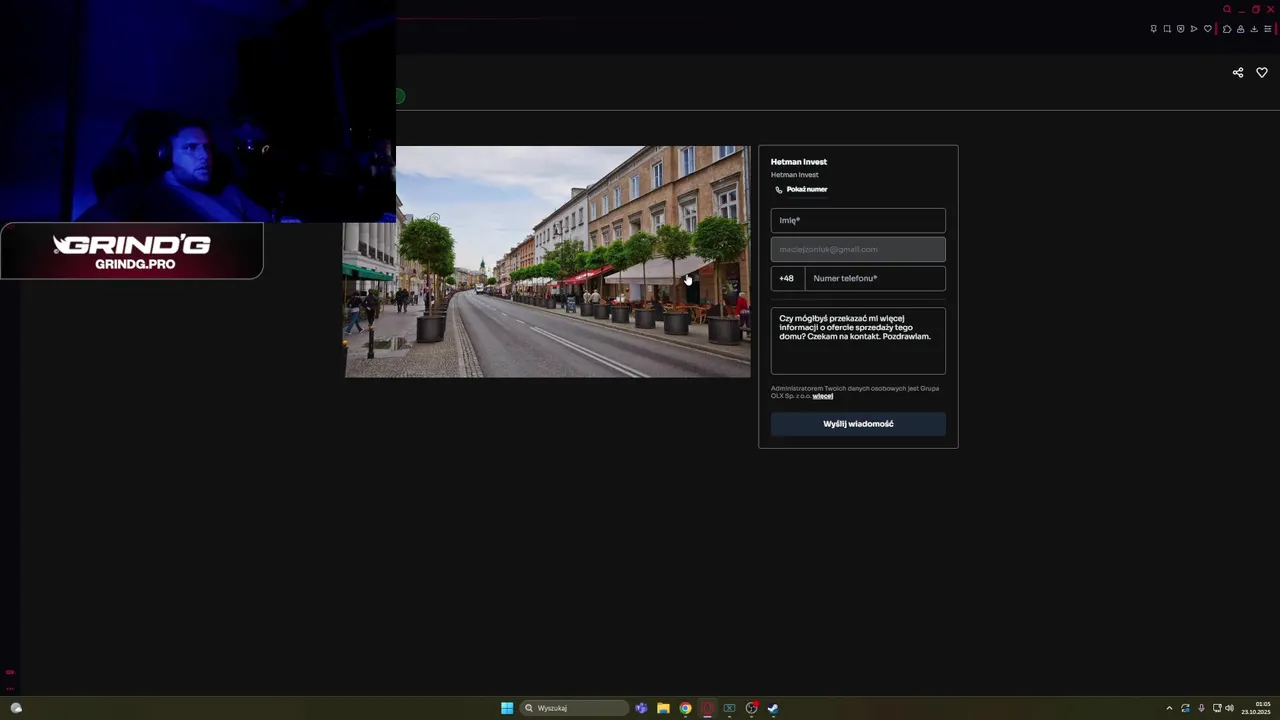Open the street photo of the listing
Screen dimensions: 1280x720
[547, 262]
